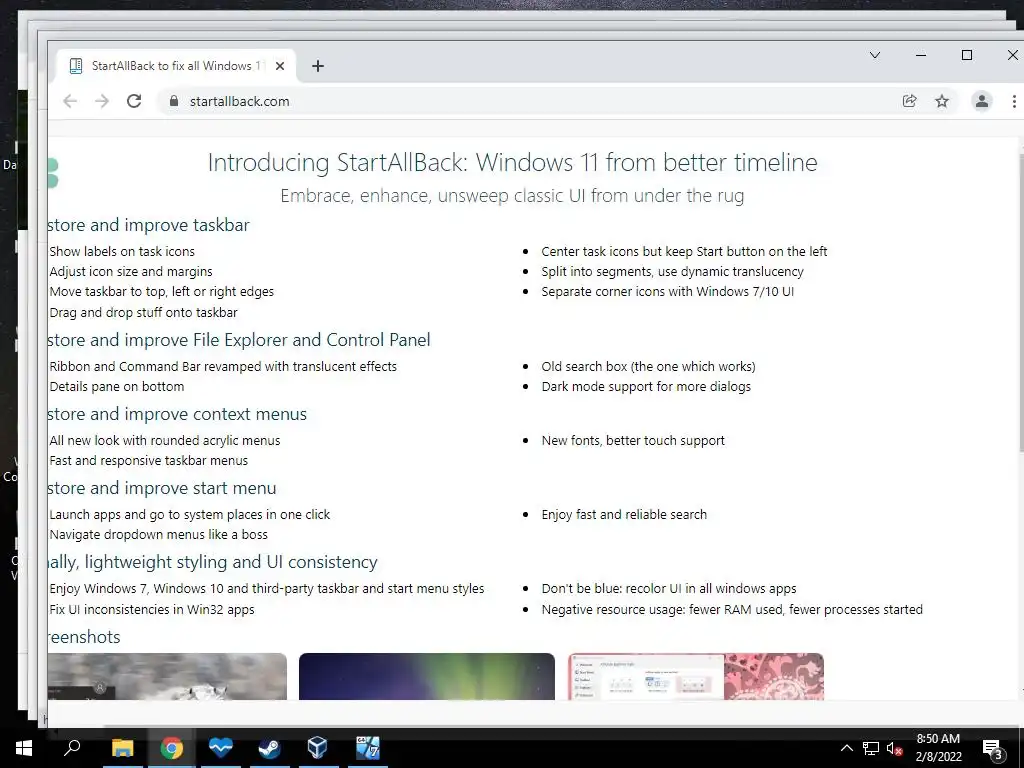Click the 'improve taskbar' section heading
The image size is (1024, 768).
[x=148, y=225]
